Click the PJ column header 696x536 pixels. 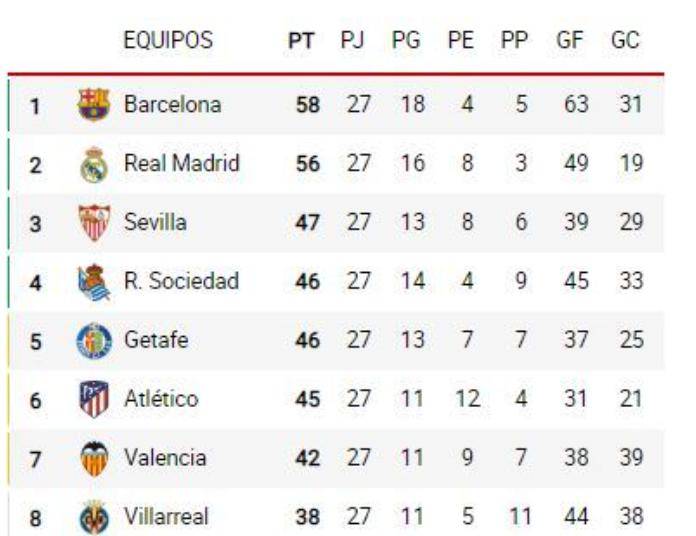point(353,41)
